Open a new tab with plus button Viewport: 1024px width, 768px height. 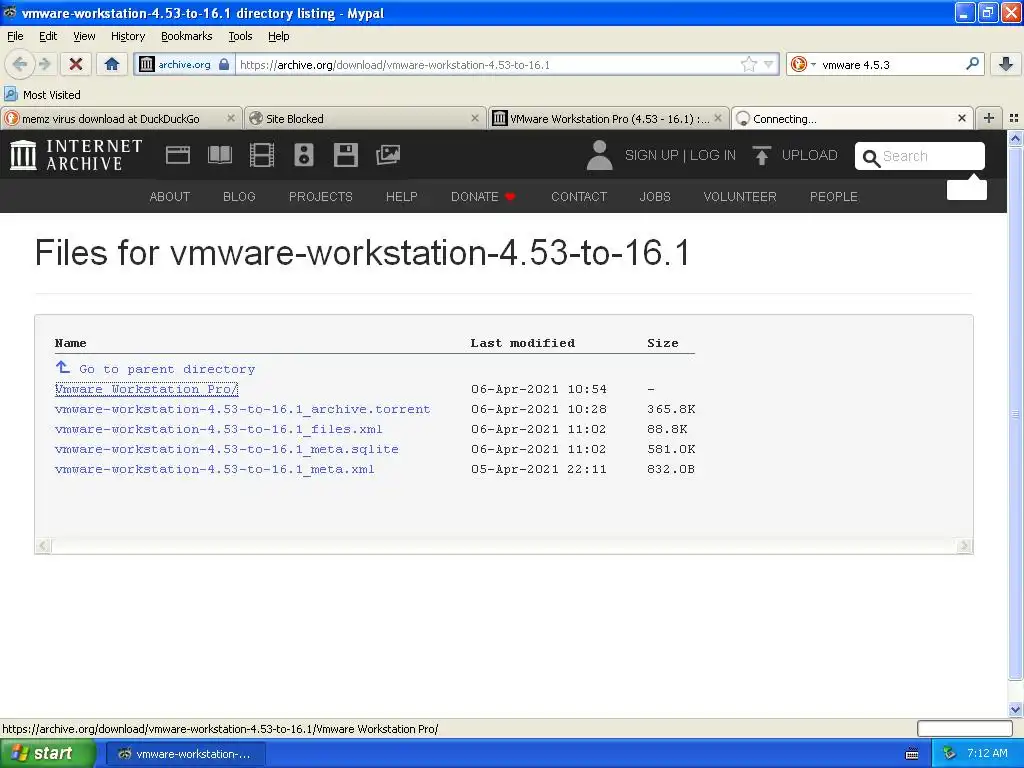click(989, 118)
